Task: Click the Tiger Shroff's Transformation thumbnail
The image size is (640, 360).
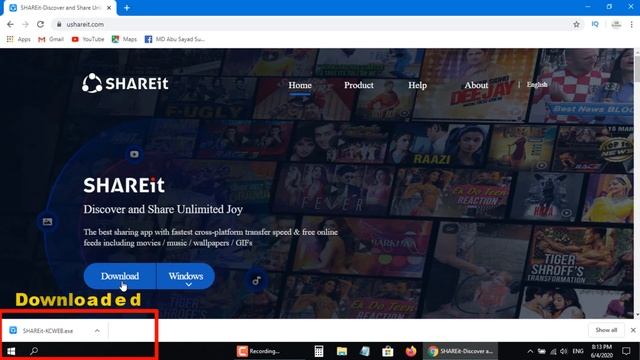Action: click(x=580, y=256)
